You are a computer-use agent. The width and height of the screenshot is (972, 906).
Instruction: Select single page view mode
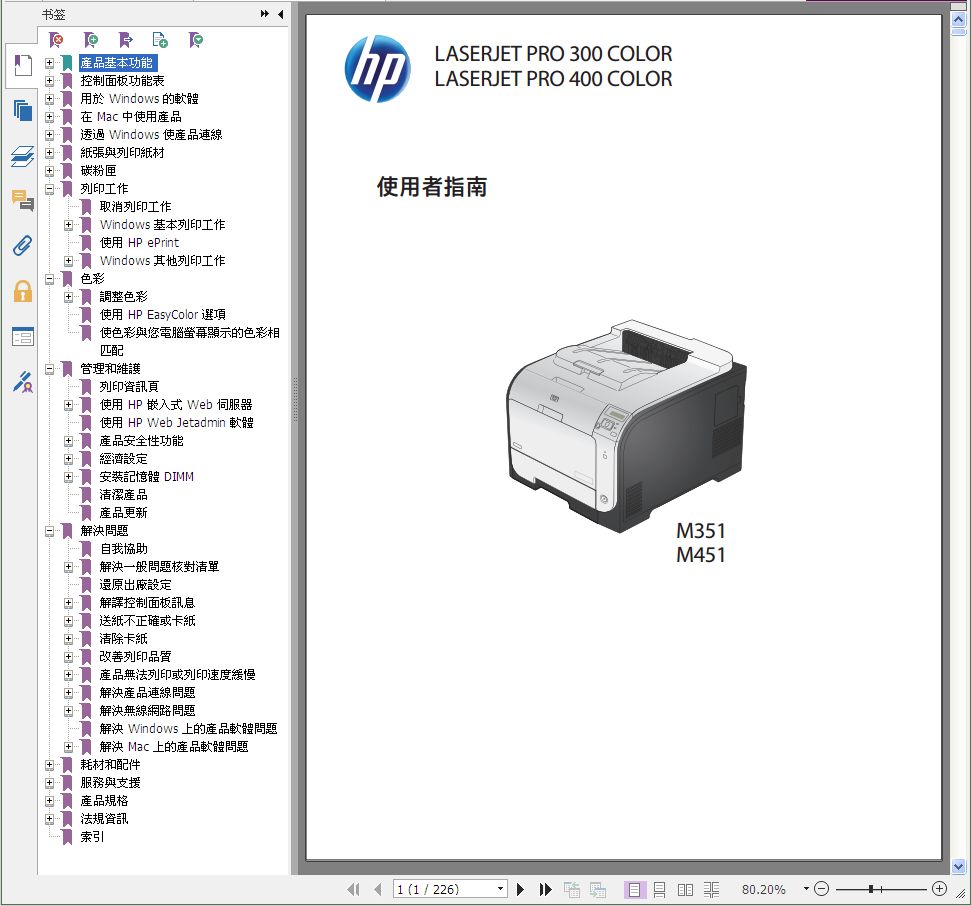point(635,890)
